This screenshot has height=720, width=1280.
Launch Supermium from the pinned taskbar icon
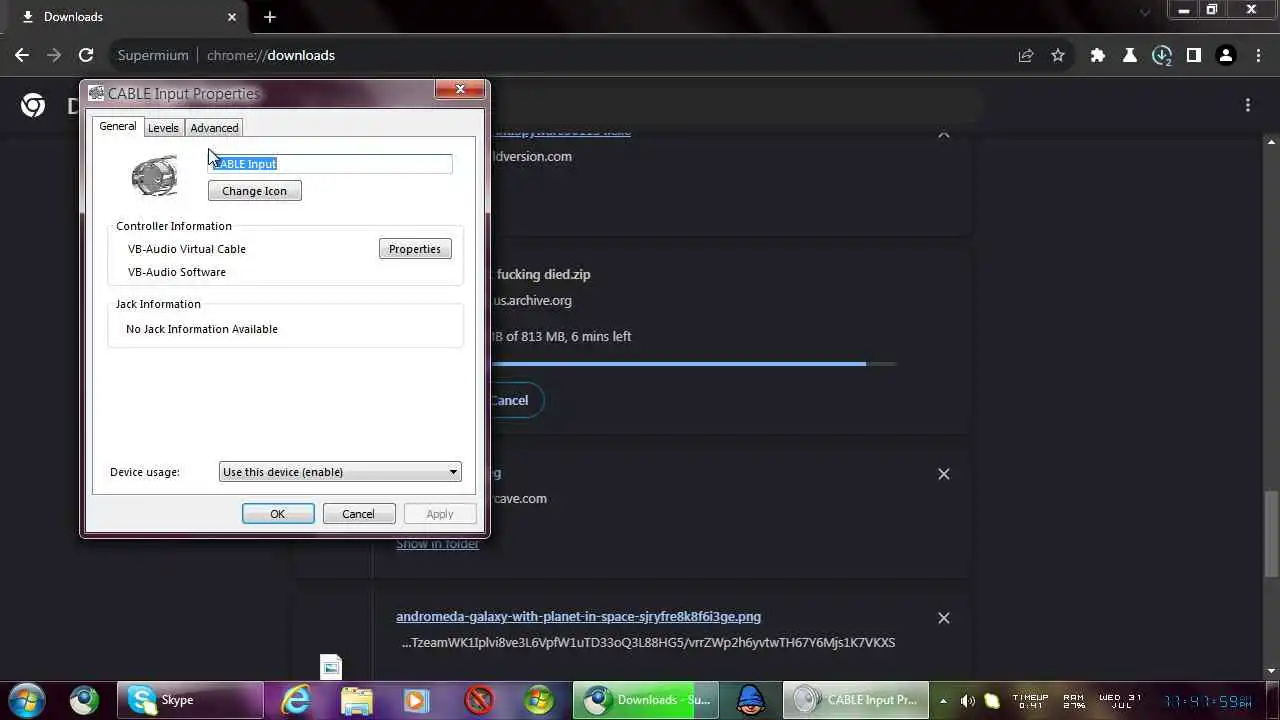[84, 700]
